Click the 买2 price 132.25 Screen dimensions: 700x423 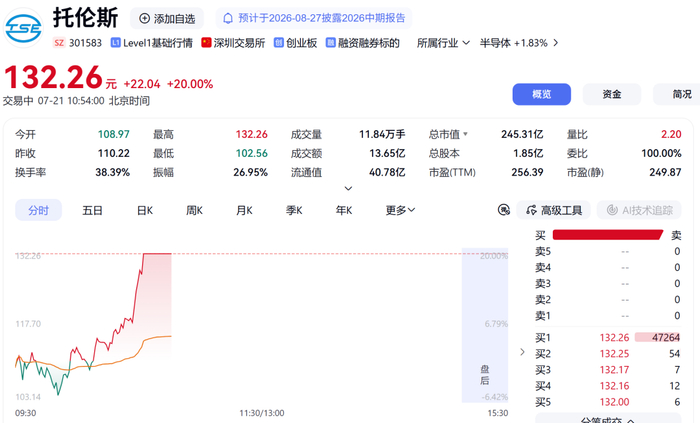coord(614,354)
